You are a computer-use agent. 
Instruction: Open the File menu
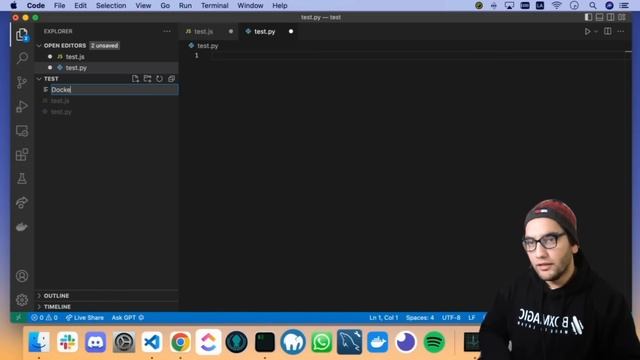[60, 6]
